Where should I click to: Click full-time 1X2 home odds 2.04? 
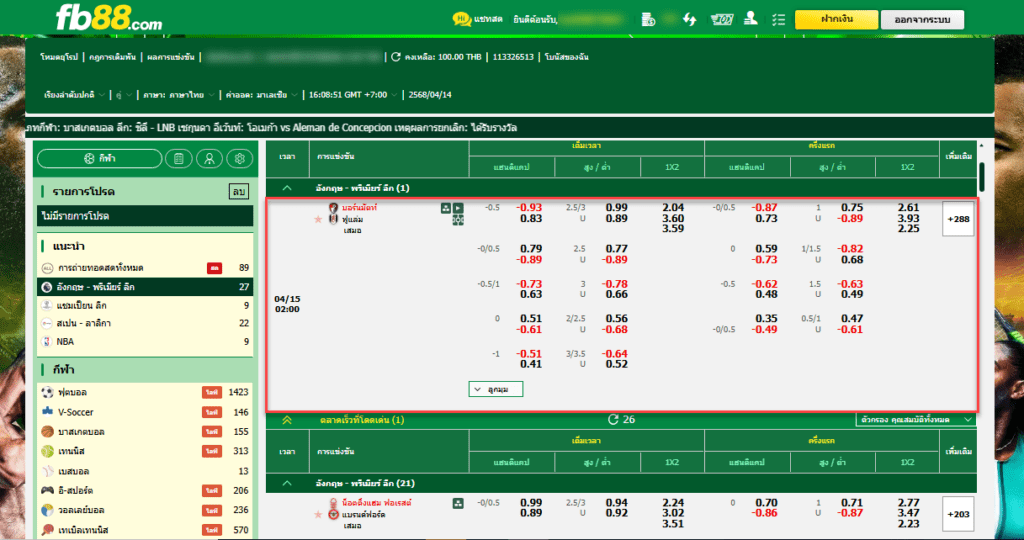pyautogui.click(x=673, y=208)
